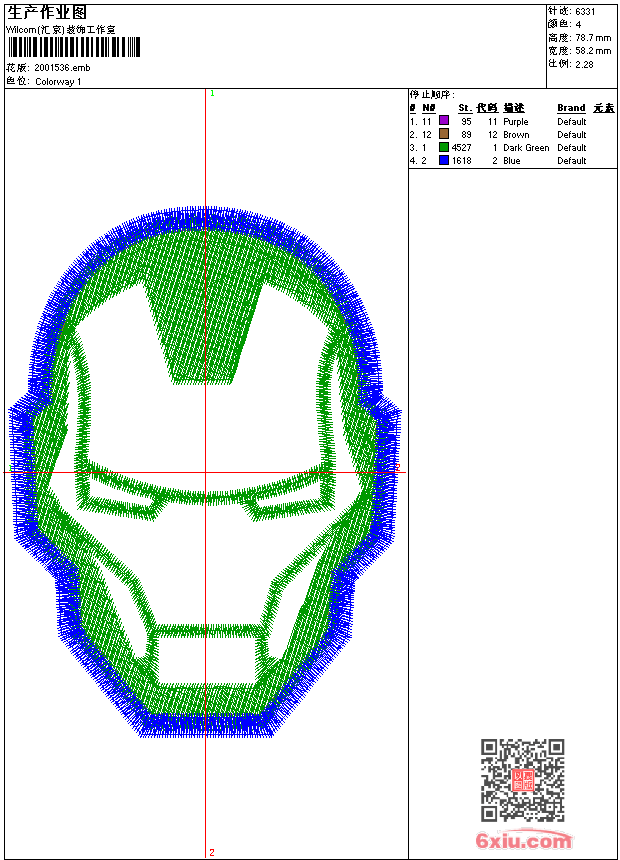Select the Brown thread swatch
The width and height of the screenshot is (620, 860).
pyautogui.click(x=444, y=134)
